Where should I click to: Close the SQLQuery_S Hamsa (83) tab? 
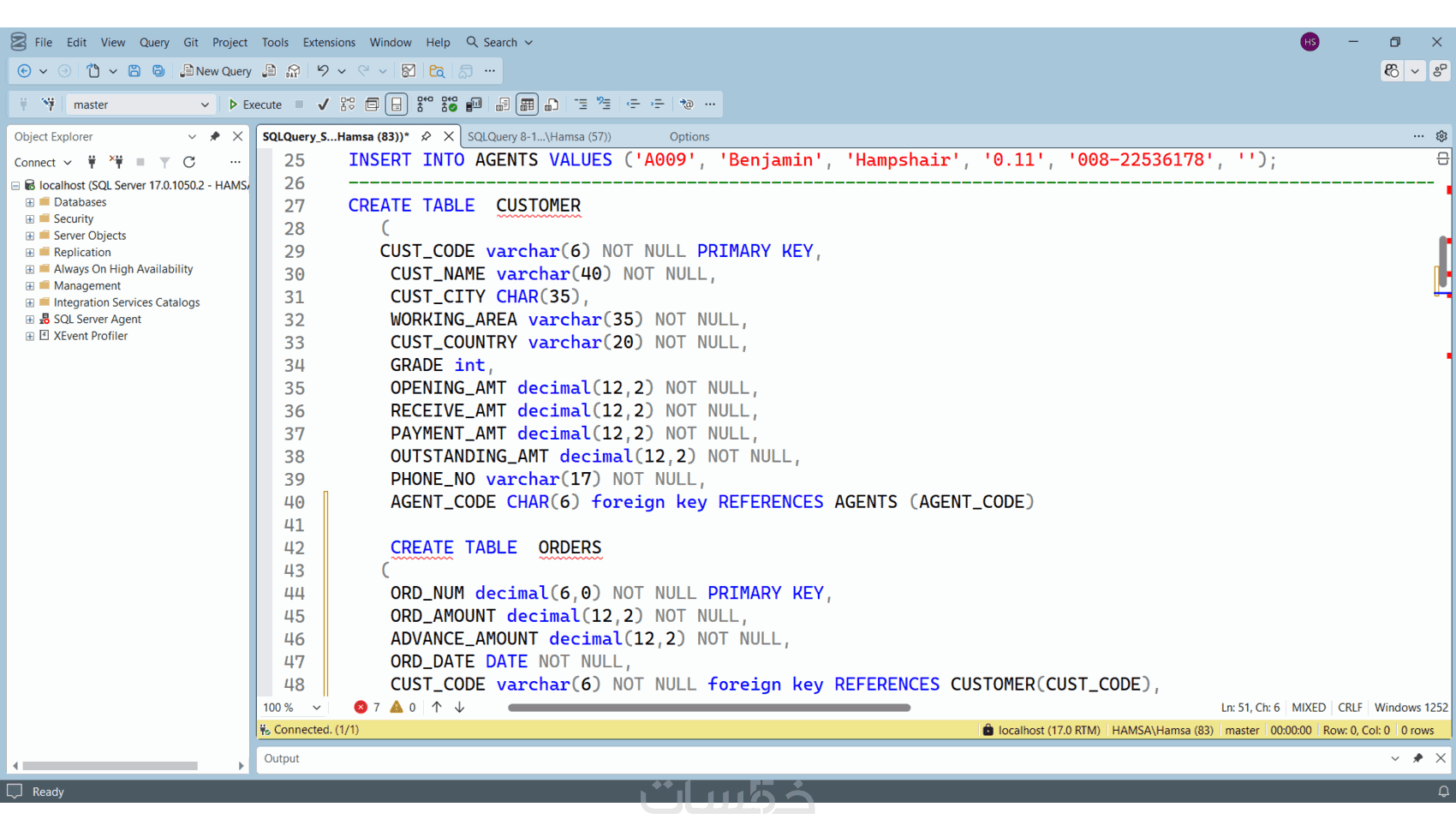pos(449,136)
